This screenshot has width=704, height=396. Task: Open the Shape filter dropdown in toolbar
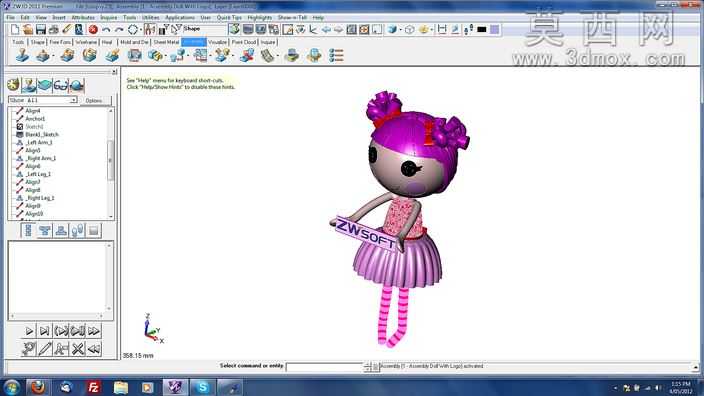click(x=204, y=29)
